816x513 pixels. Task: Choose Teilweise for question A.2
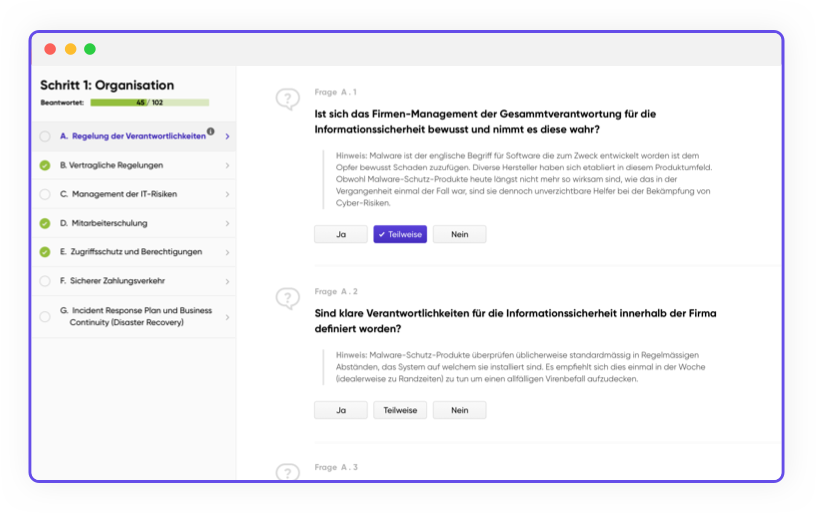(x=400, y=410)
